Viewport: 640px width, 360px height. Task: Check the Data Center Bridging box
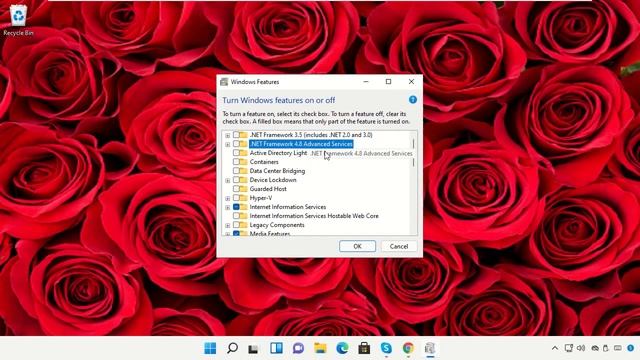click(x=236, y=171)
